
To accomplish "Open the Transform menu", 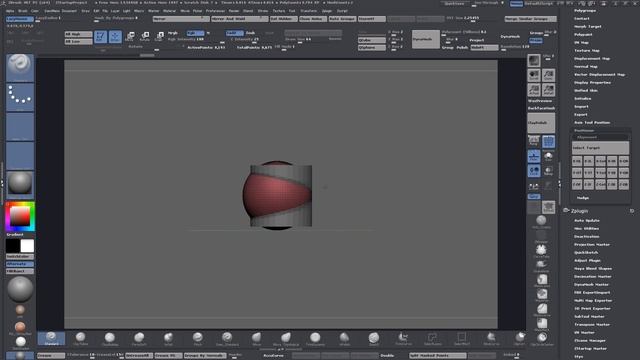I will click(309, 11).
